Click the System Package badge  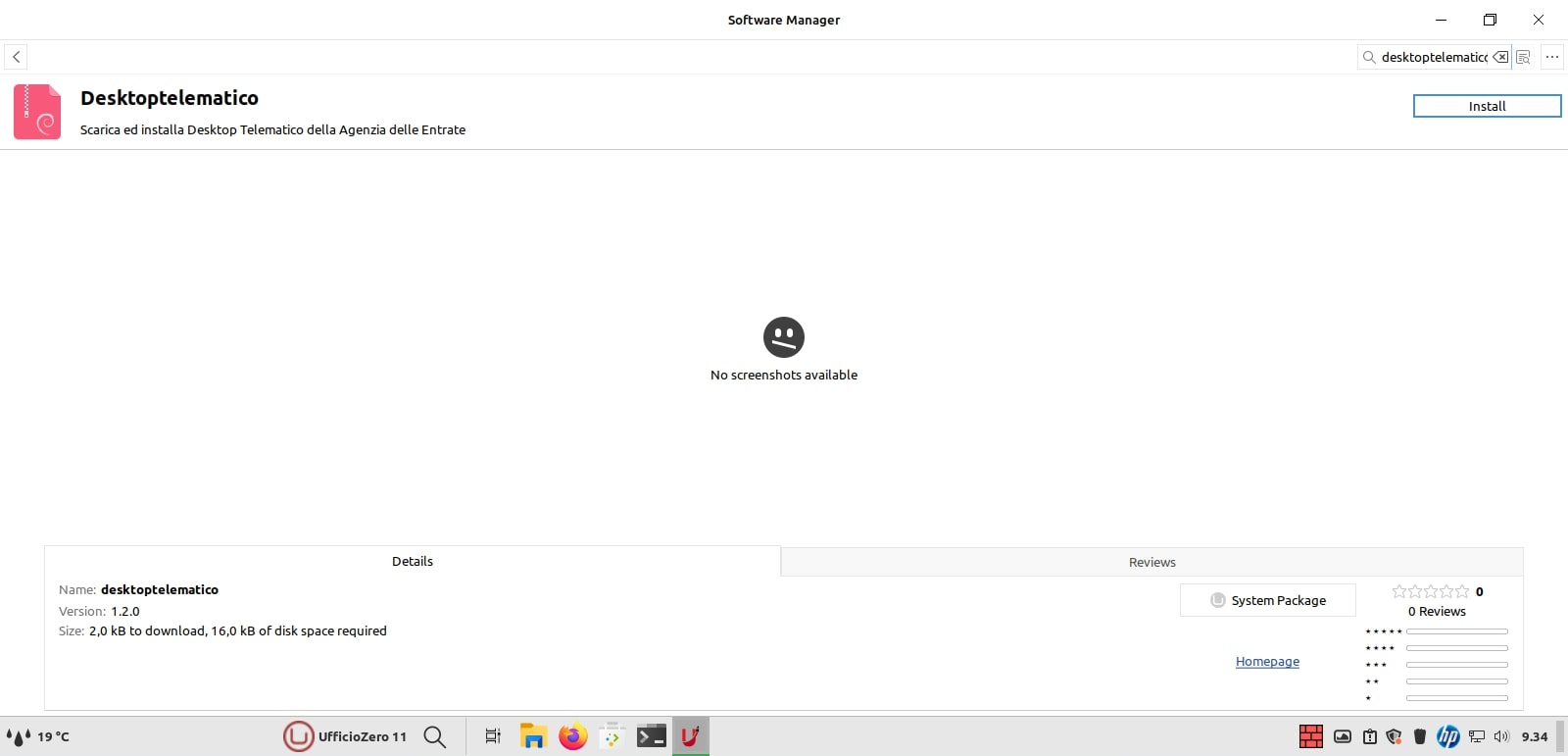[1268, 600]
